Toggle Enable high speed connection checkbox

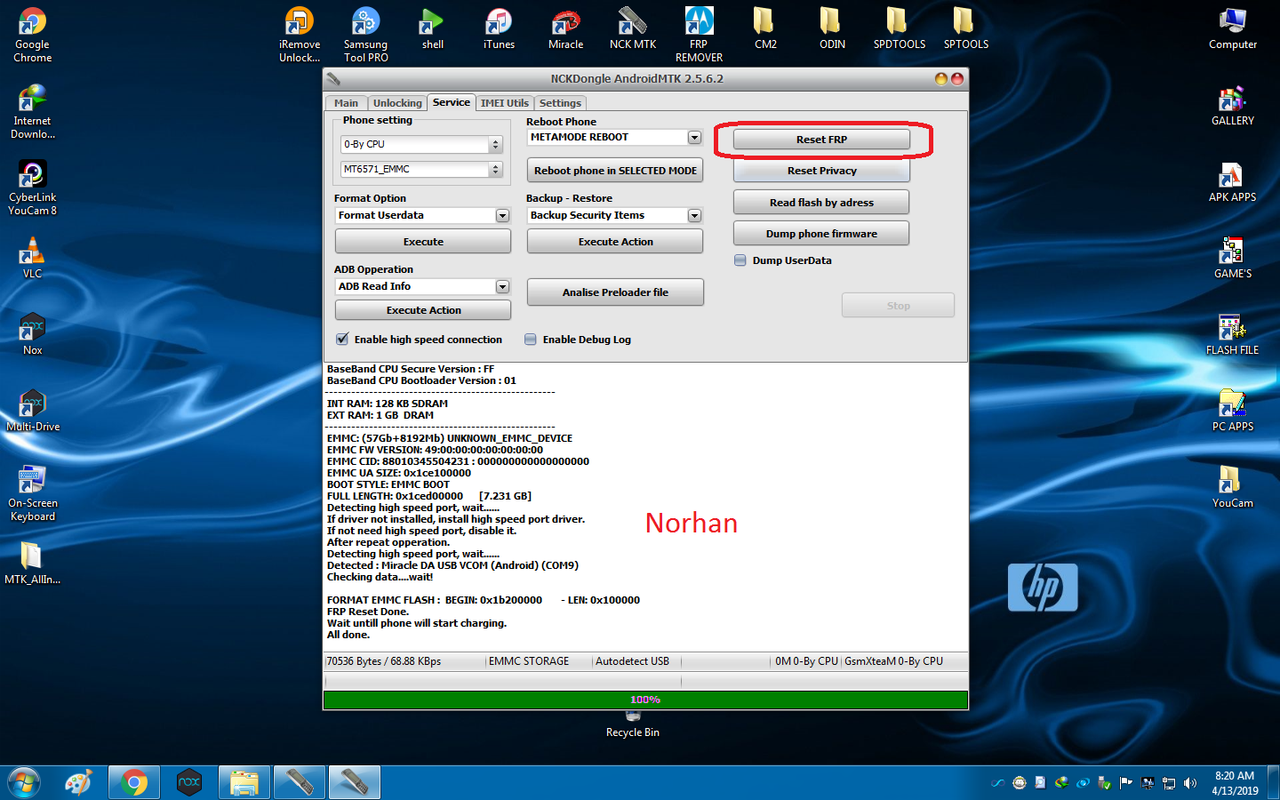342,339
